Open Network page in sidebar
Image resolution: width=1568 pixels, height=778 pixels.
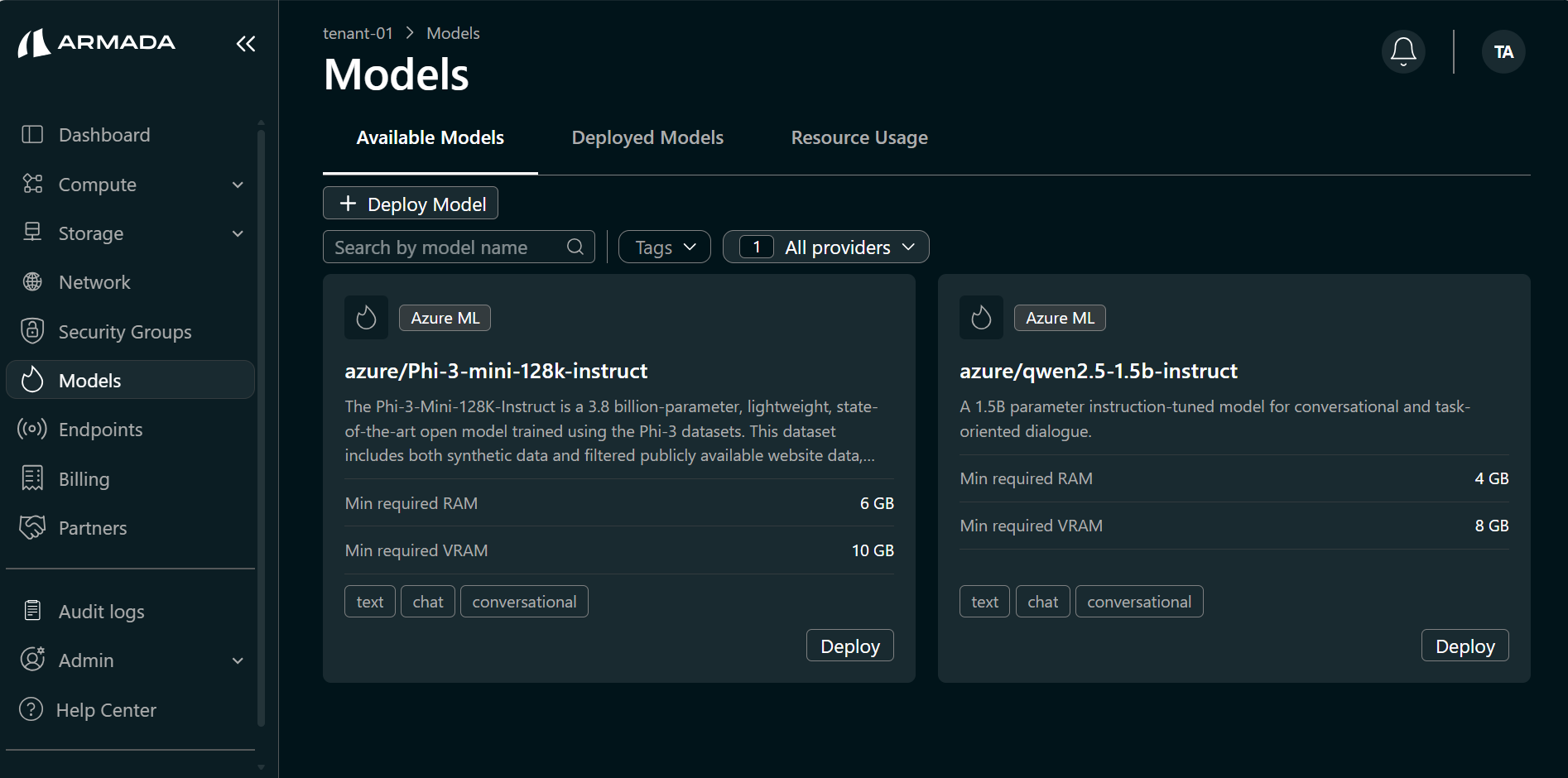[x=130, y=282]
